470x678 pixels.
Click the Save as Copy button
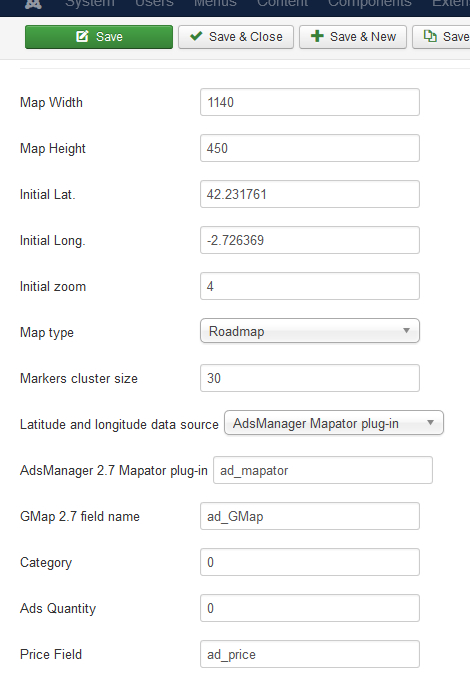click(x=441, y=37)
